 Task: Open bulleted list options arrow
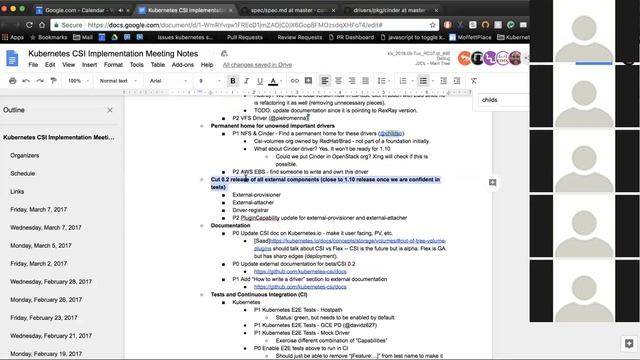point(433,81)
